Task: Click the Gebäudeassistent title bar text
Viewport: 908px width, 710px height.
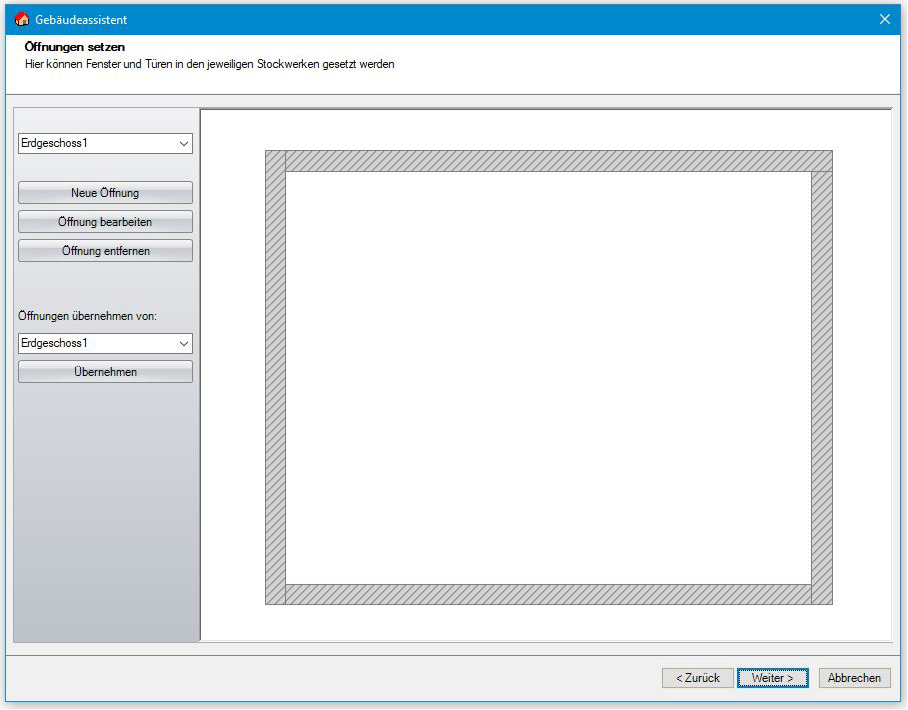Action: tap(81, 19)
